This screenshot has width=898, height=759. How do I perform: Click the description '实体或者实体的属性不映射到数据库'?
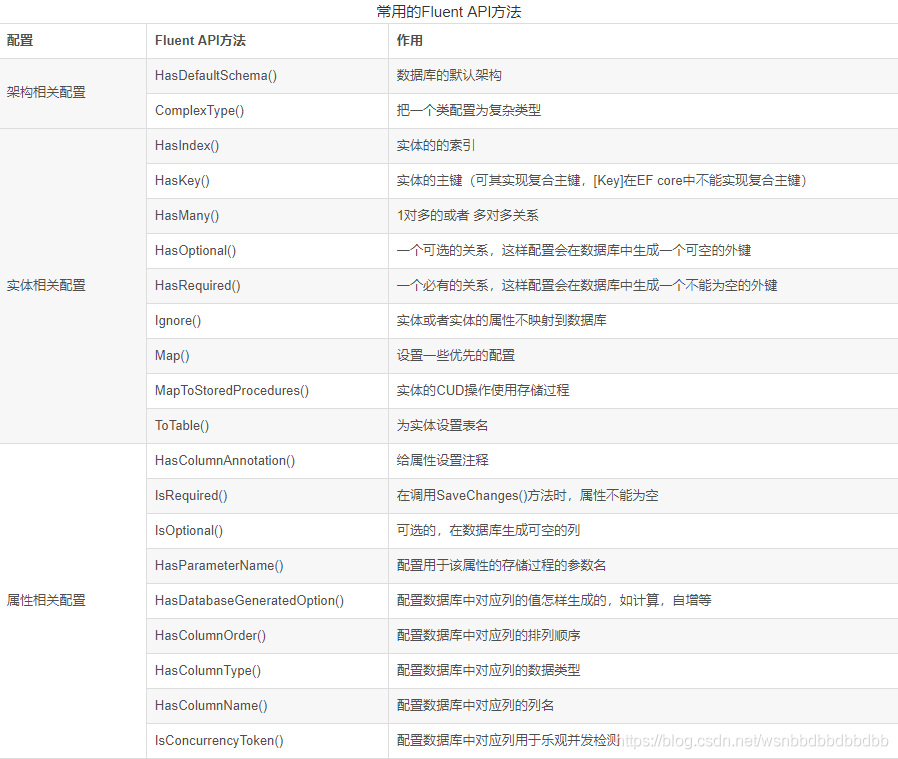[502, 320]
